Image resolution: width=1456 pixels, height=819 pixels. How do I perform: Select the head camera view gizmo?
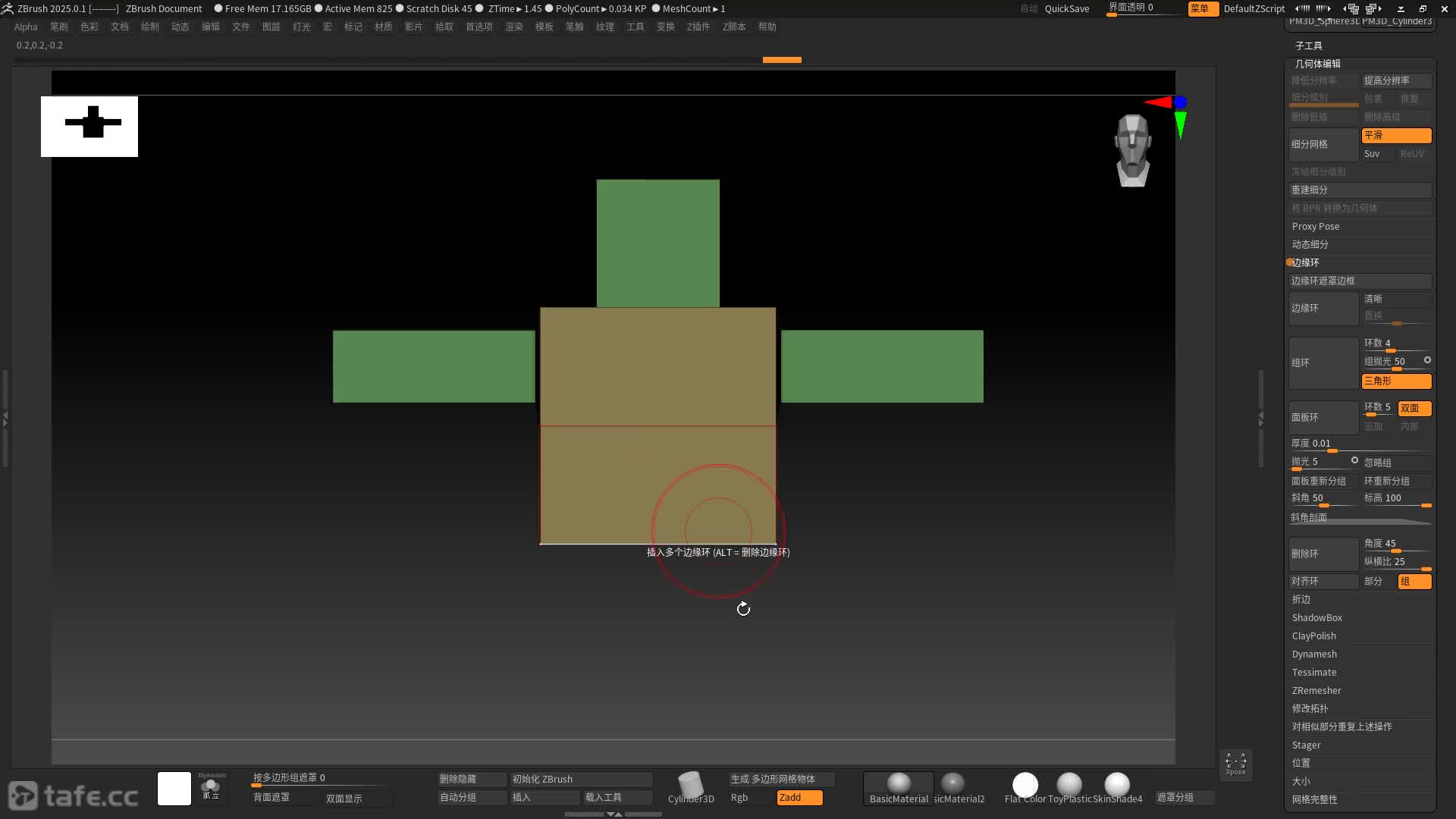click(1133, 150)
